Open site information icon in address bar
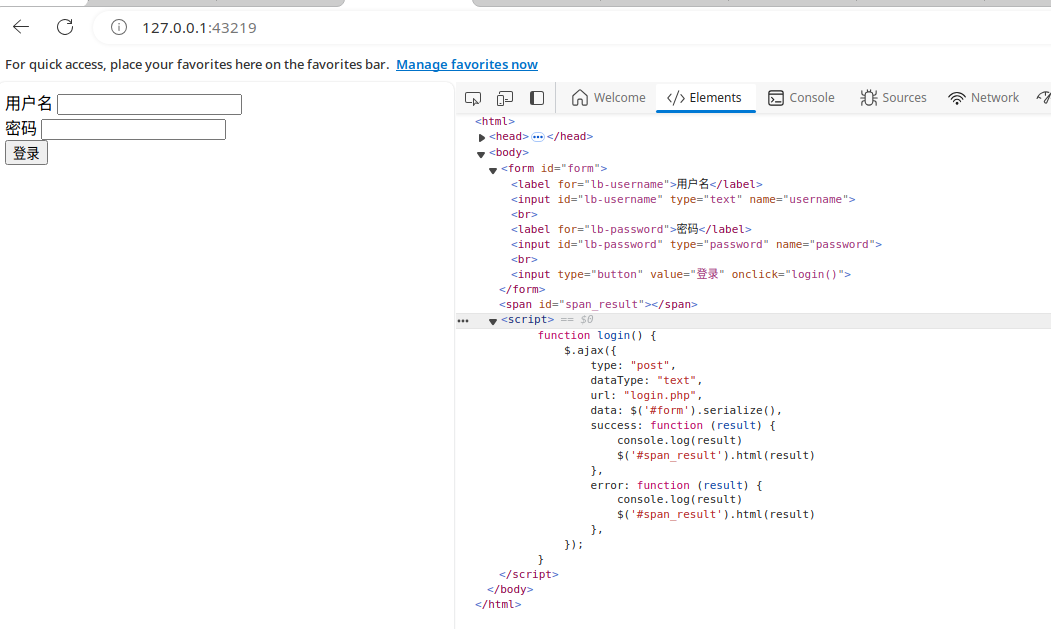 point(119,27)
